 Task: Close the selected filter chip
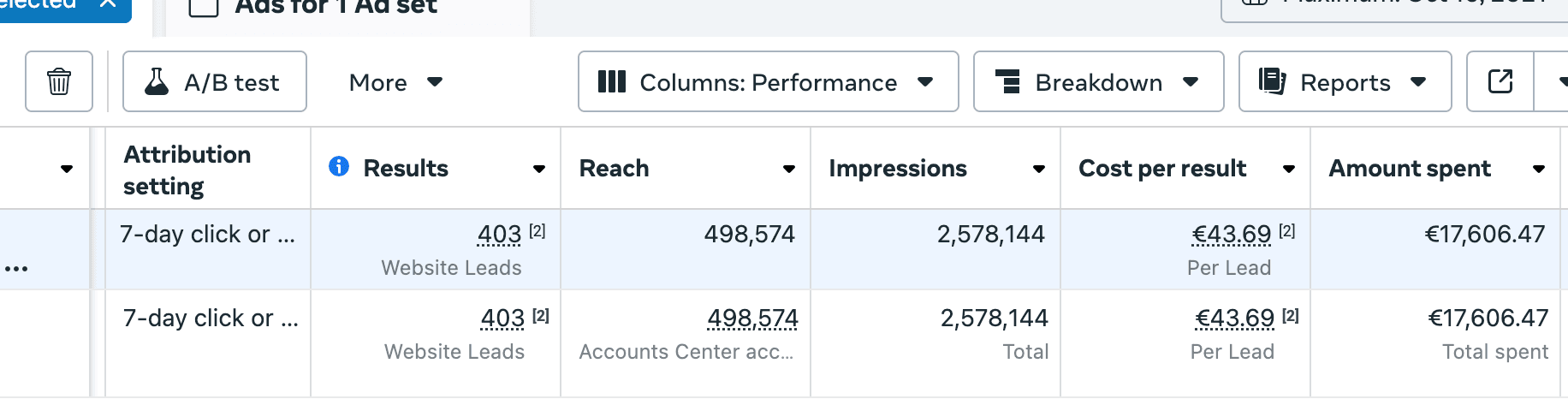click(108, 4)
